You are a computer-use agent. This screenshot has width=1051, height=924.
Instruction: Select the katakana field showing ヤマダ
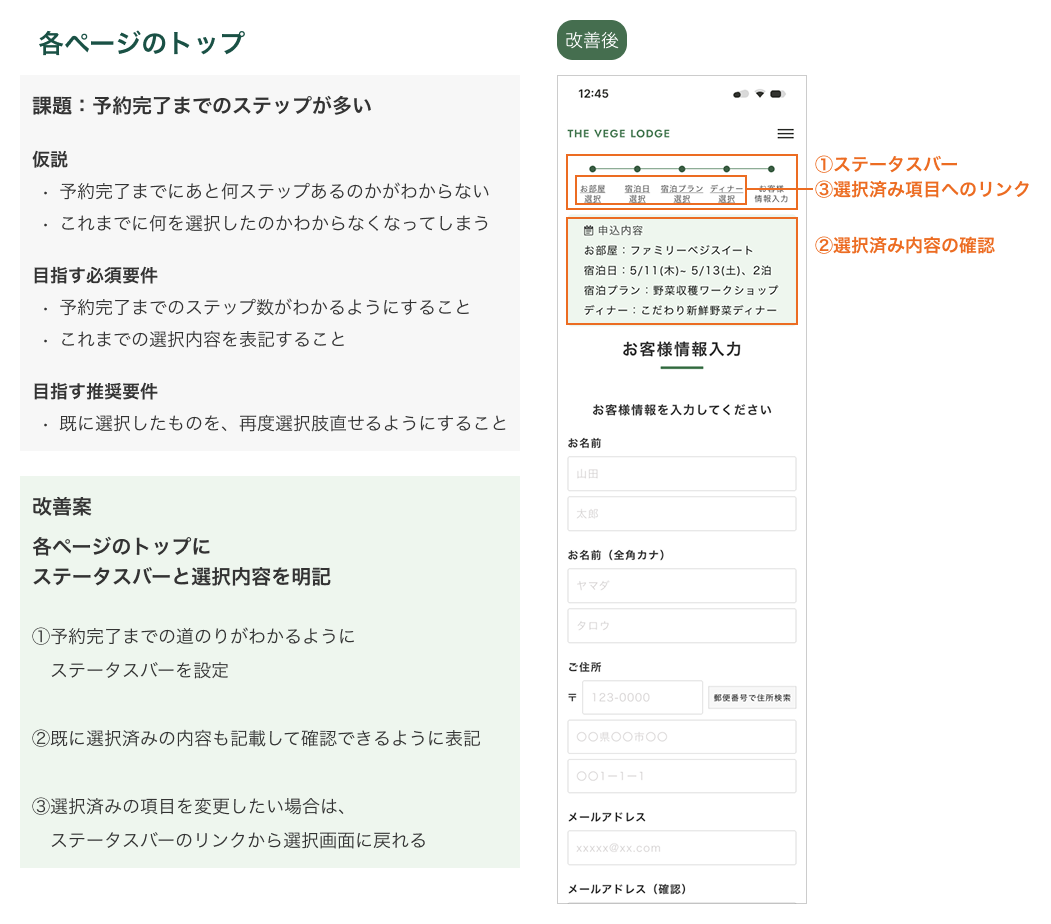pos(681,586)
